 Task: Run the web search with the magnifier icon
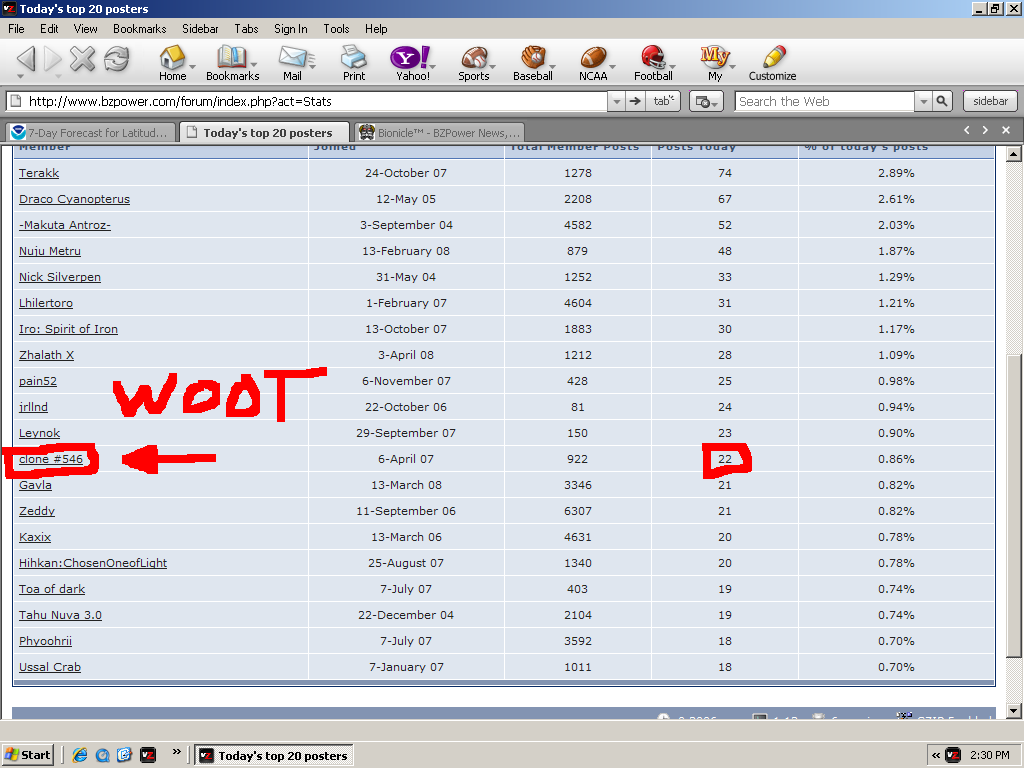[940, 100]
